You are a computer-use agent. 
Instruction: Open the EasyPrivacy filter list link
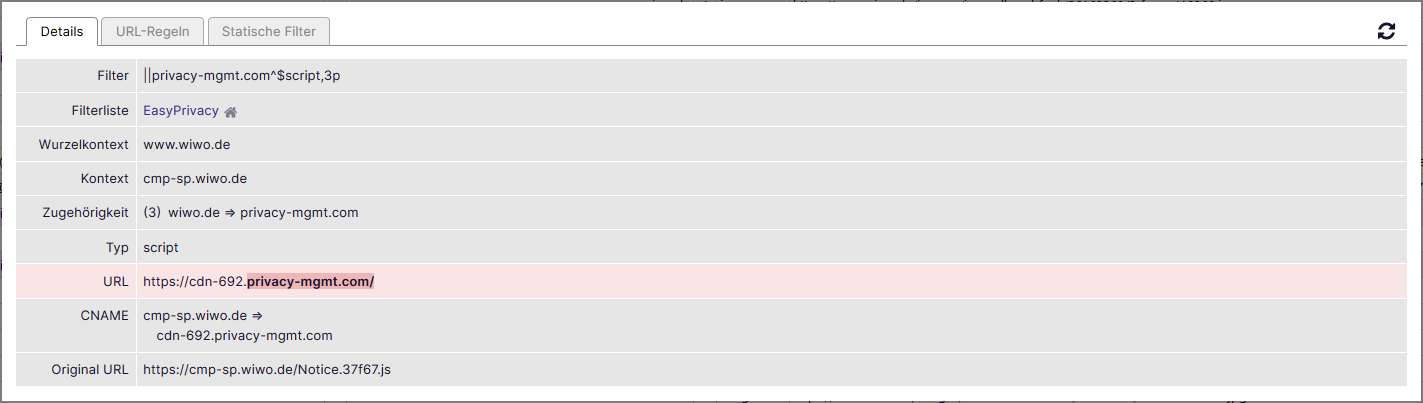coord(180,111)
